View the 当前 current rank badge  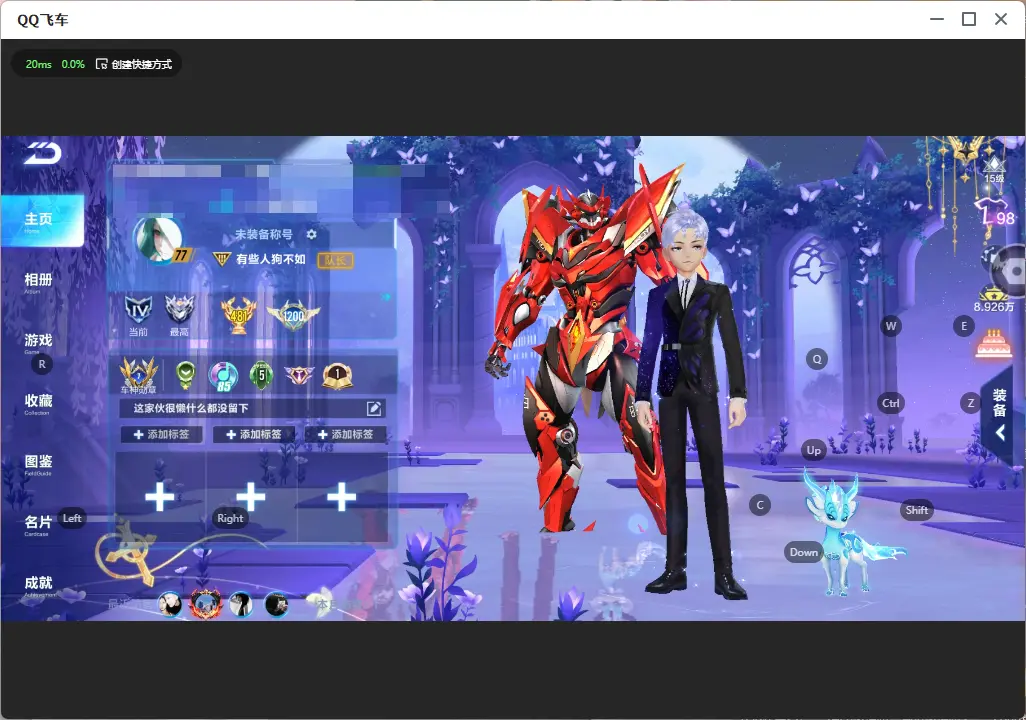138,314
